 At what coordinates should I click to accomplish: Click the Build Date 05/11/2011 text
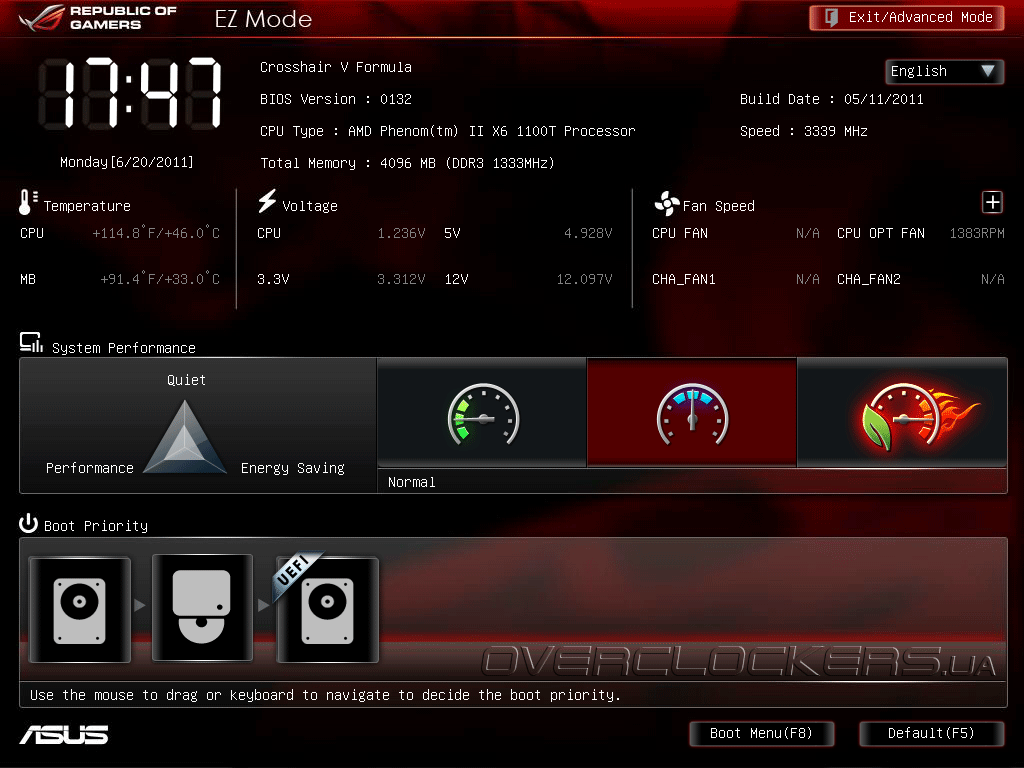(x=831, y=99)
